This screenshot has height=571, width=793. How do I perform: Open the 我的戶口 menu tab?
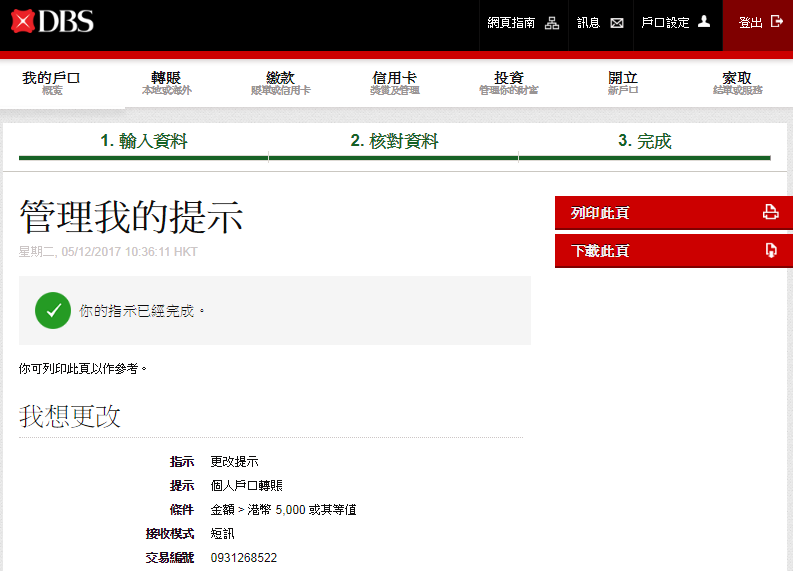(52, 83)
